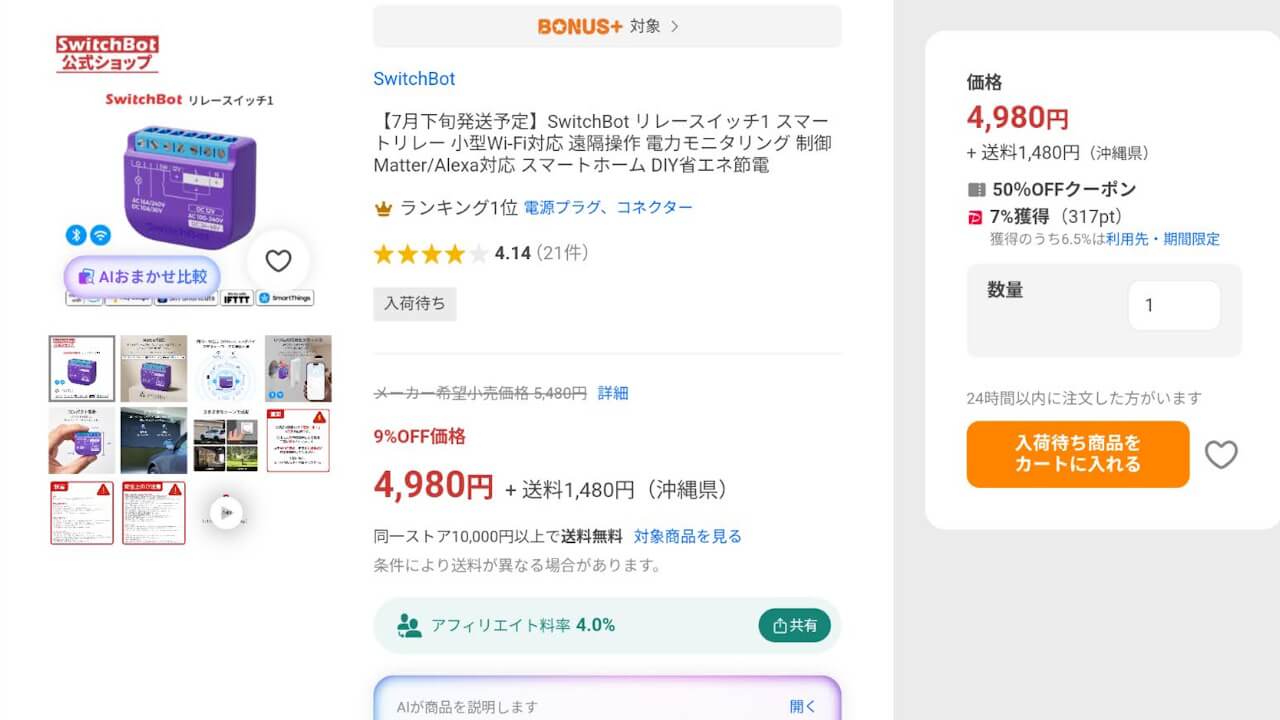Open 詳細 for manufacturer price
This screenshot has width=1280, height=720.
point(613,393)
